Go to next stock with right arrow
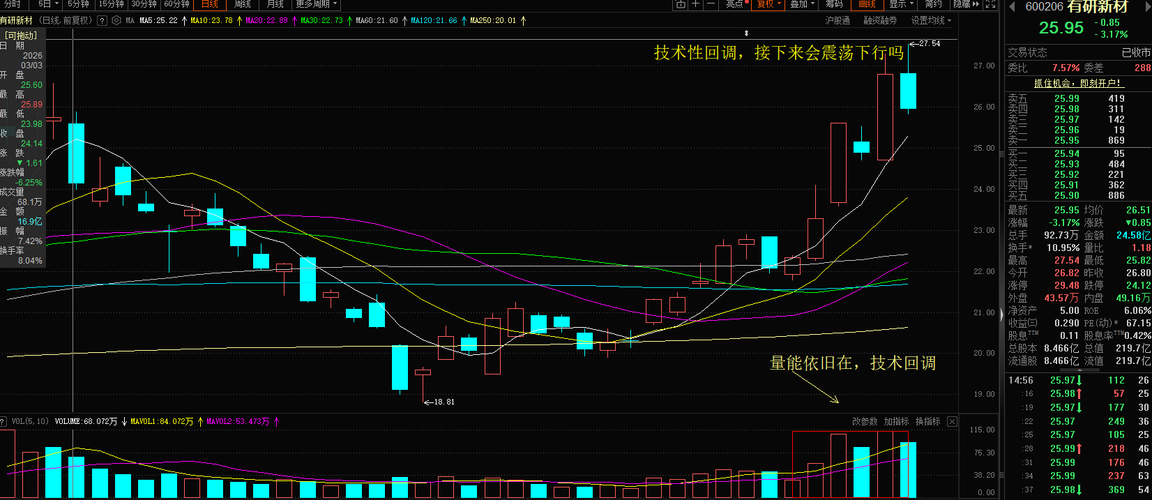The image size is (1152, 500). click(1148, 7)
